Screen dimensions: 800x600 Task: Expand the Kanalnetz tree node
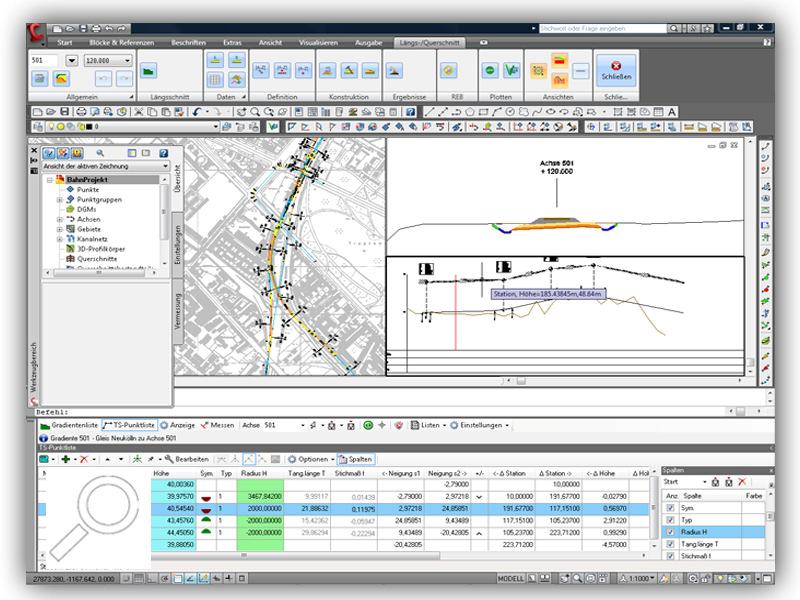60,239
